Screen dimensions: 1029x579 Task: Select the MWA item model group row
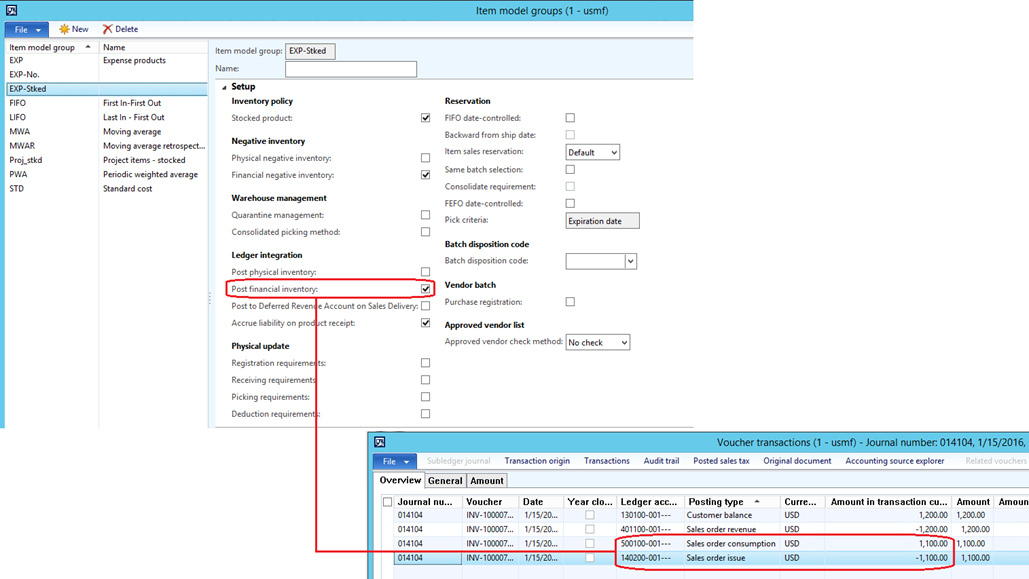(20, 131)
